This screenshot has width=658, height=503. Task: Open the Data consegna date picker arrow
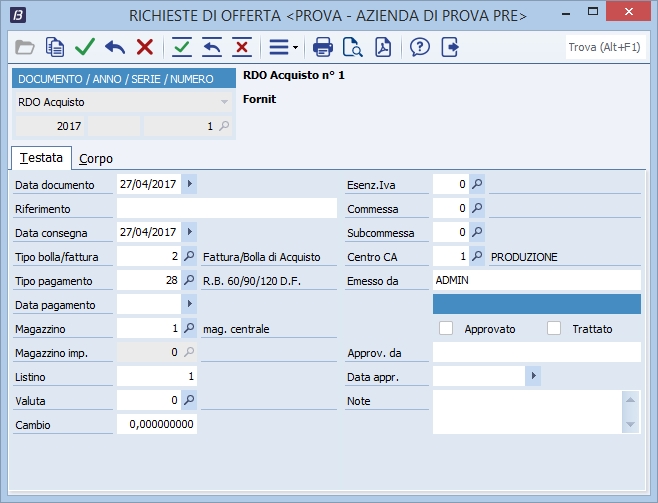pyautogui.click(x=190, y=232)
